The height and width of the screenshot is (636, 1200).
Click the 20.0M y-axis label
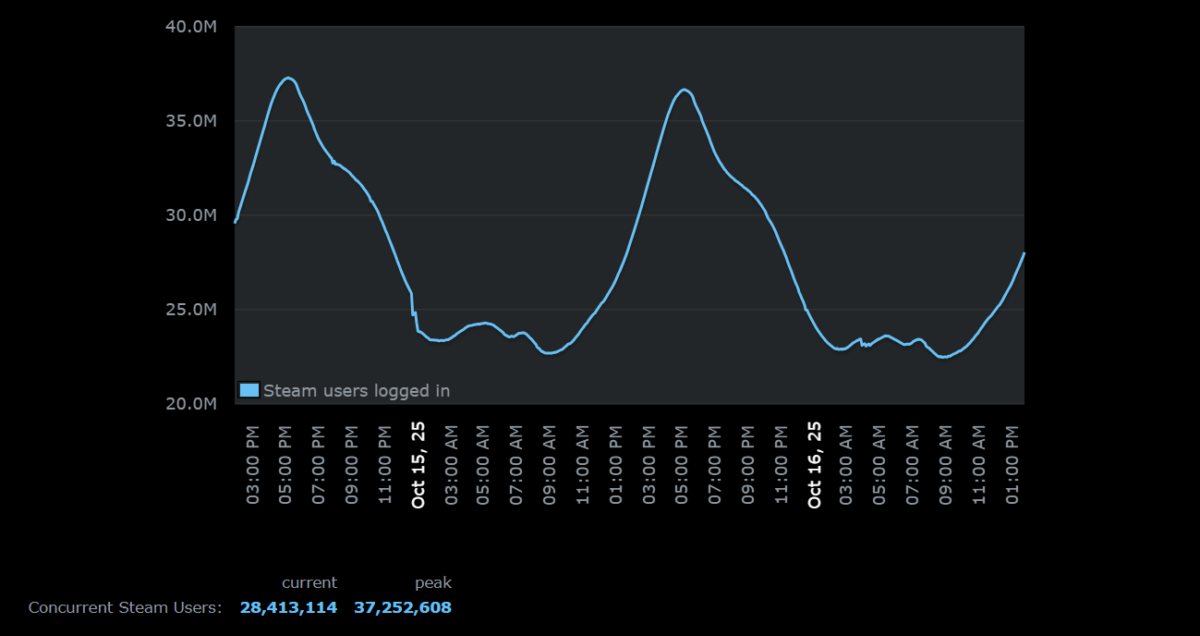point(190,404)
